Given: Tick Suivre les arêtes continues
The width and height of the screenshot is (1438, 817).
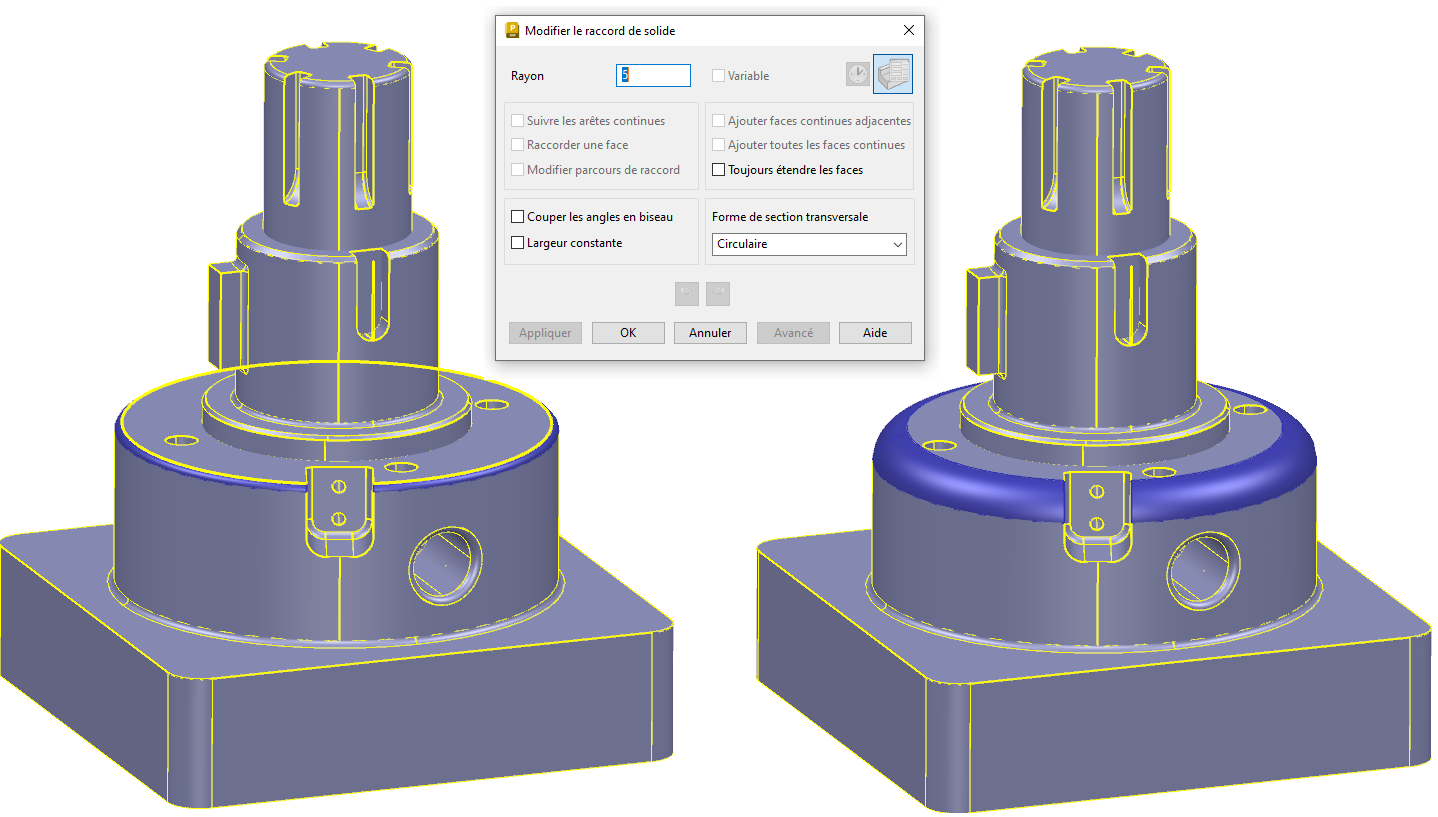Looking at the screenshot, I should (x=518, y=121).
